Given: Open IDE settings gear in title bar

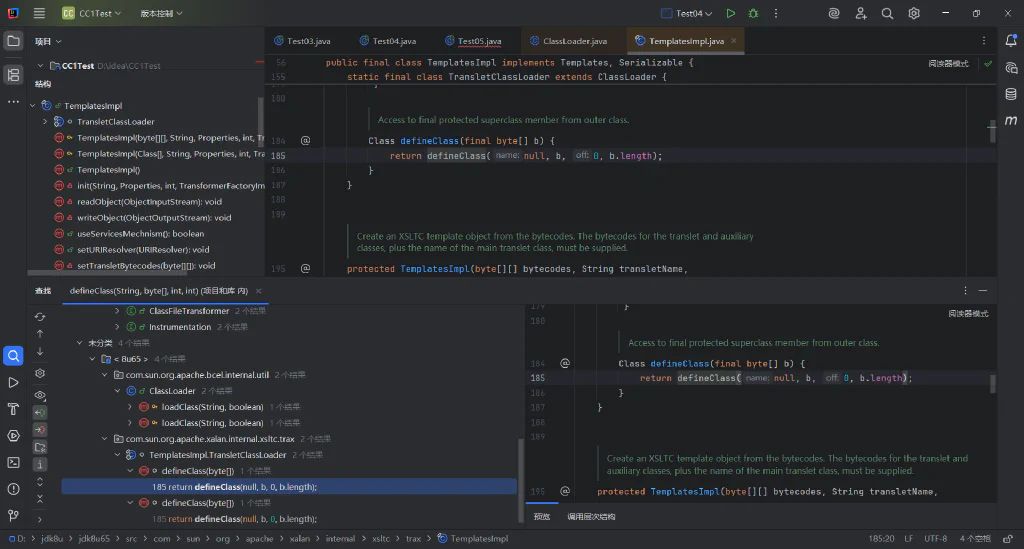Looking at the screenshot, I should point(914,13).
